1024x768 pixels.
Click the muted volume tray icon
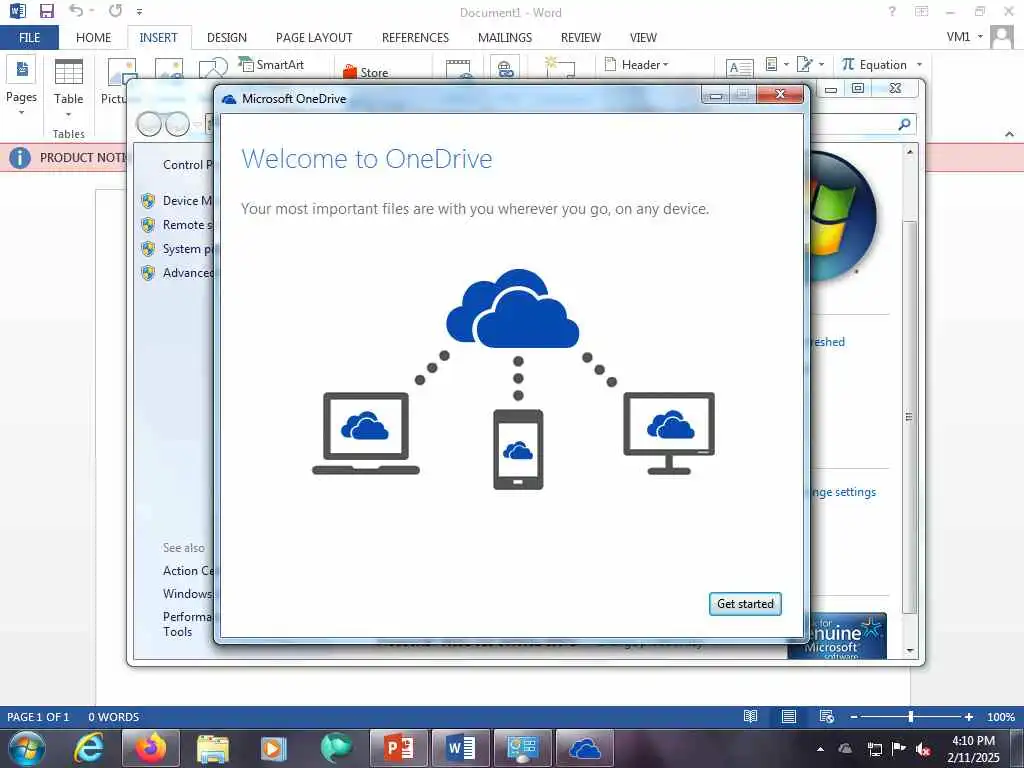(x=923, y=749)
